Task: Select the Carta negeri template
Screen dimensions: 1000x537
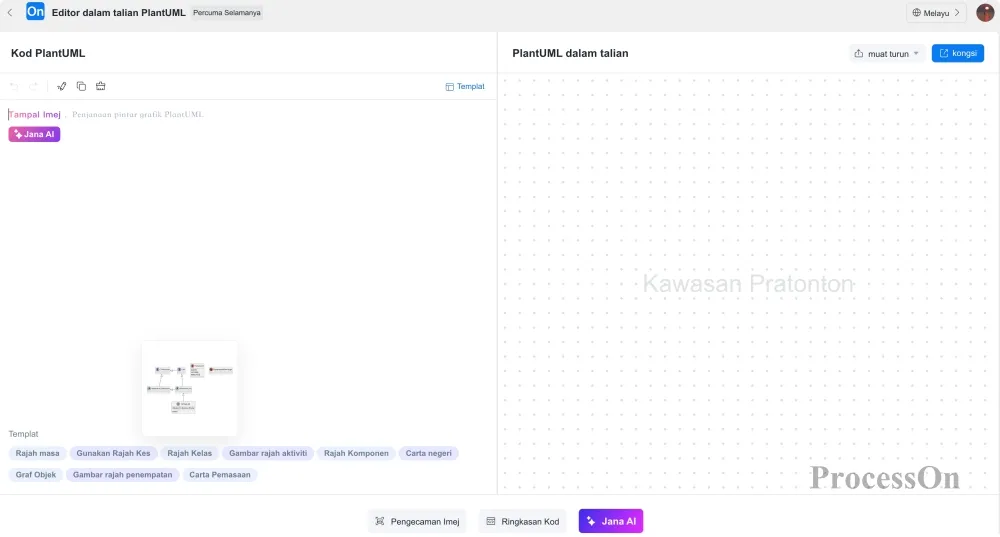Action: click(x=429, y=453)
